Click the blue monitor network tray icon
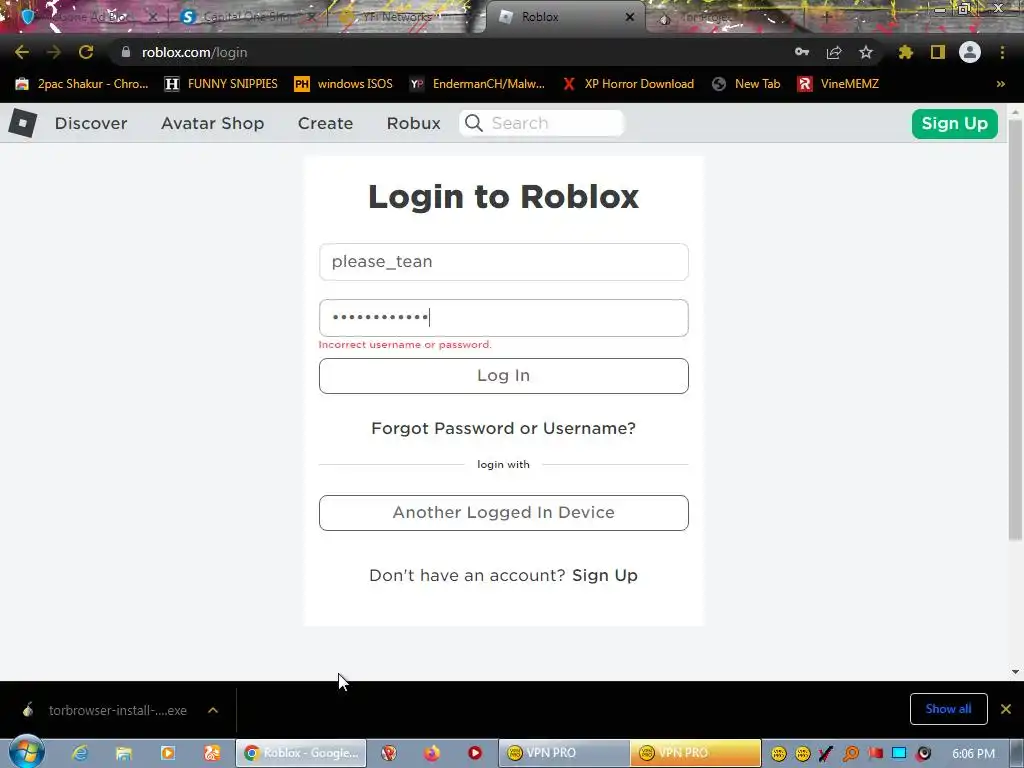 click(899, 754)
